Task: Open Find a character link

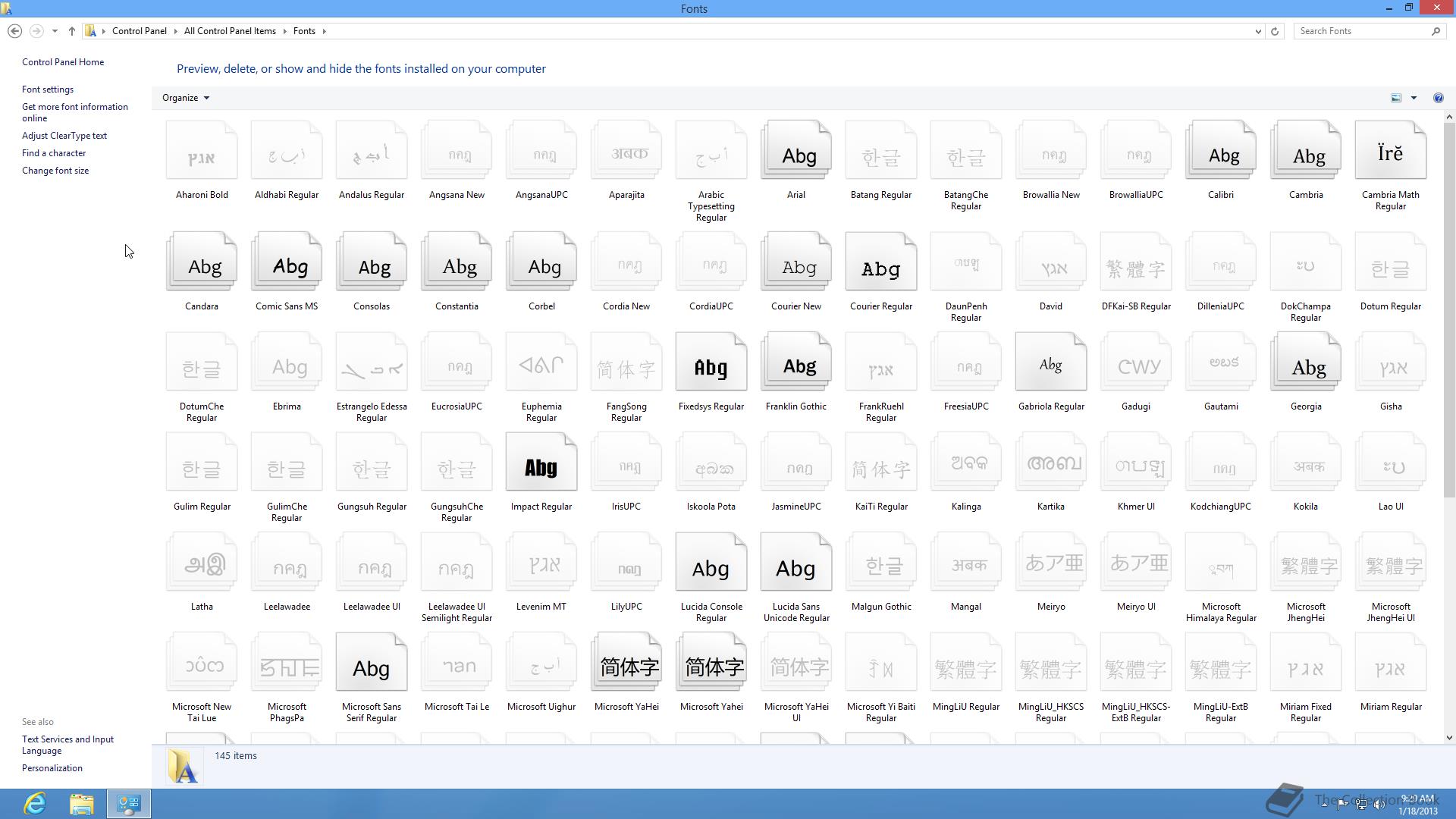Action: tap(54, 153)
